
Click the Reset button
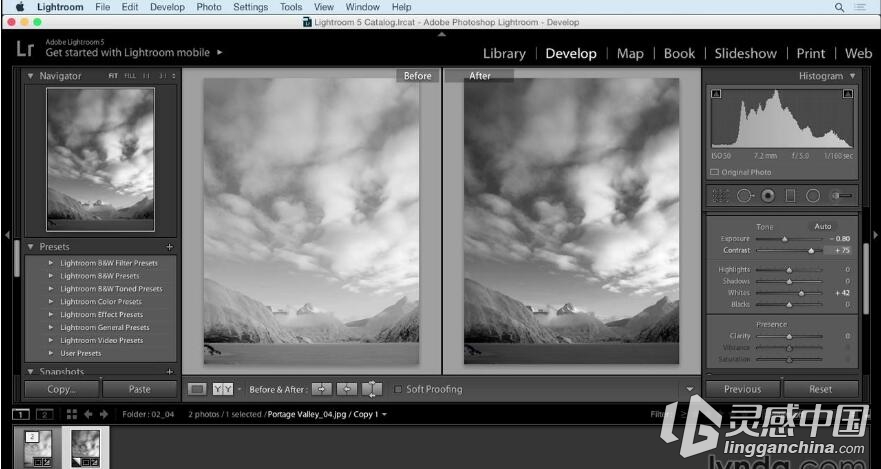pyautogui.click(x=820, y=389)
